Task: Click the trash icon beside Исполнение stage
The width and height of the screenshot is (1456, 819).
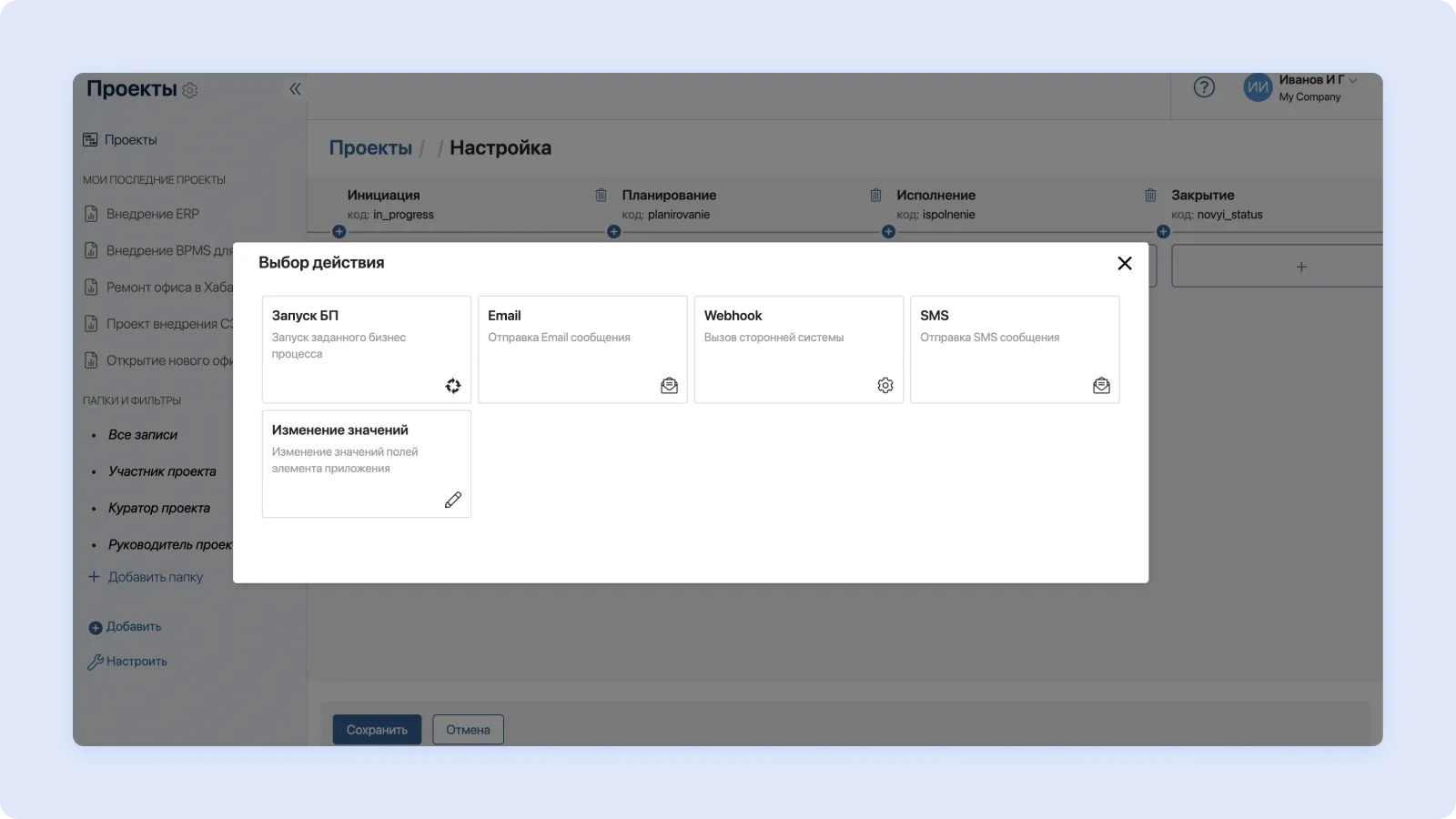Action: tap(1150, 196)
